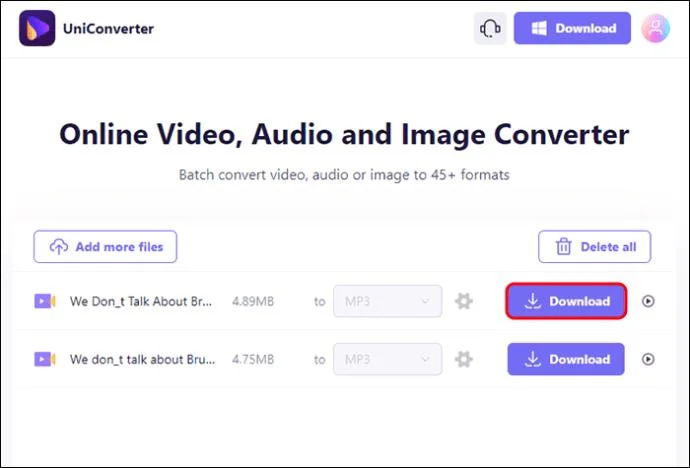This screenshot has height=468, width=690.
Task: Click the 4.75MB file size text
Action: point(253,360)
